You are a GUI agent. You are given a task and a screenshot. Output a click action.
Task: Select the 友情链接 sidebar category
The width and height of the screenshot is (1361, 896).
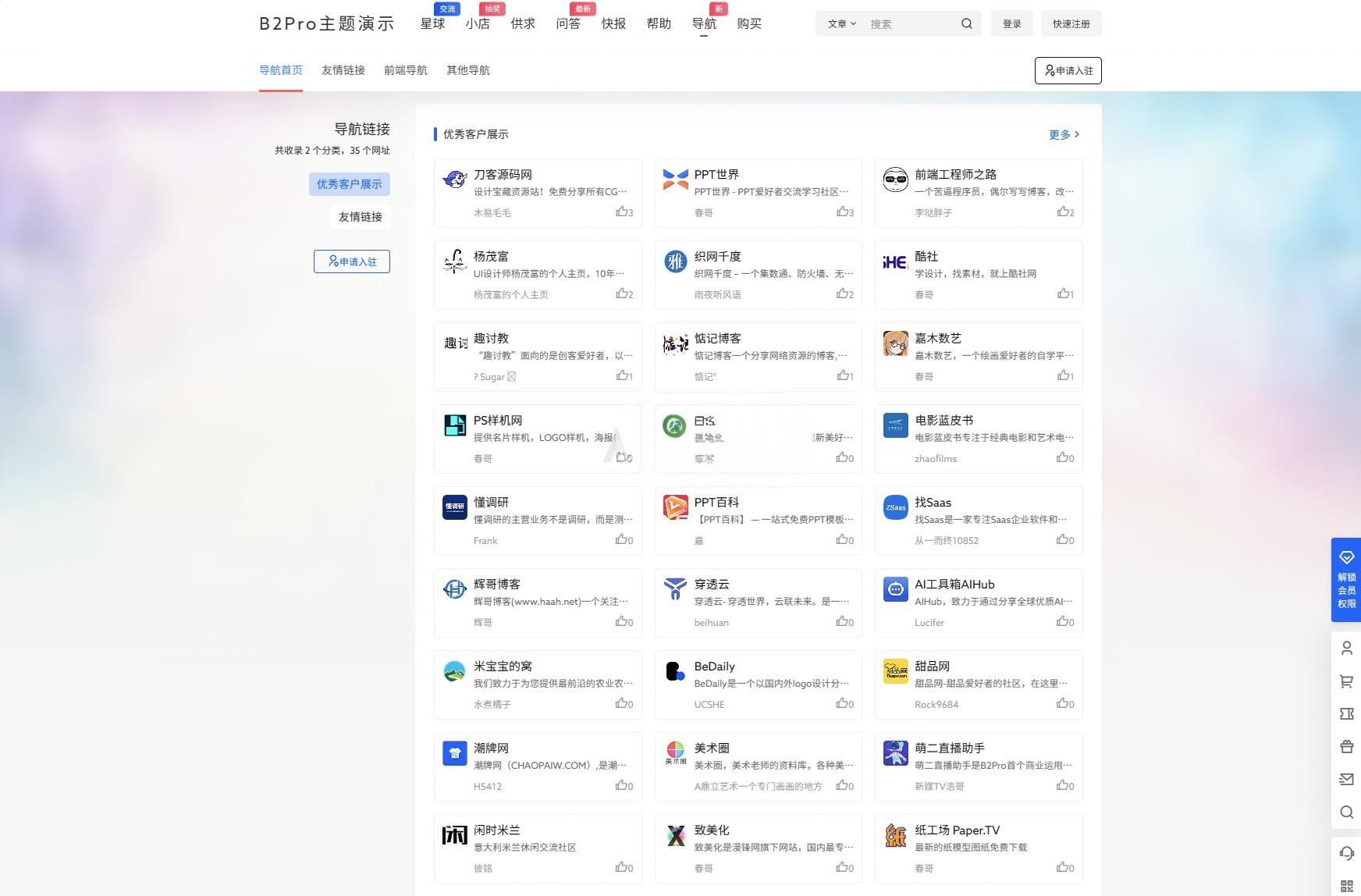click(361, 217)
